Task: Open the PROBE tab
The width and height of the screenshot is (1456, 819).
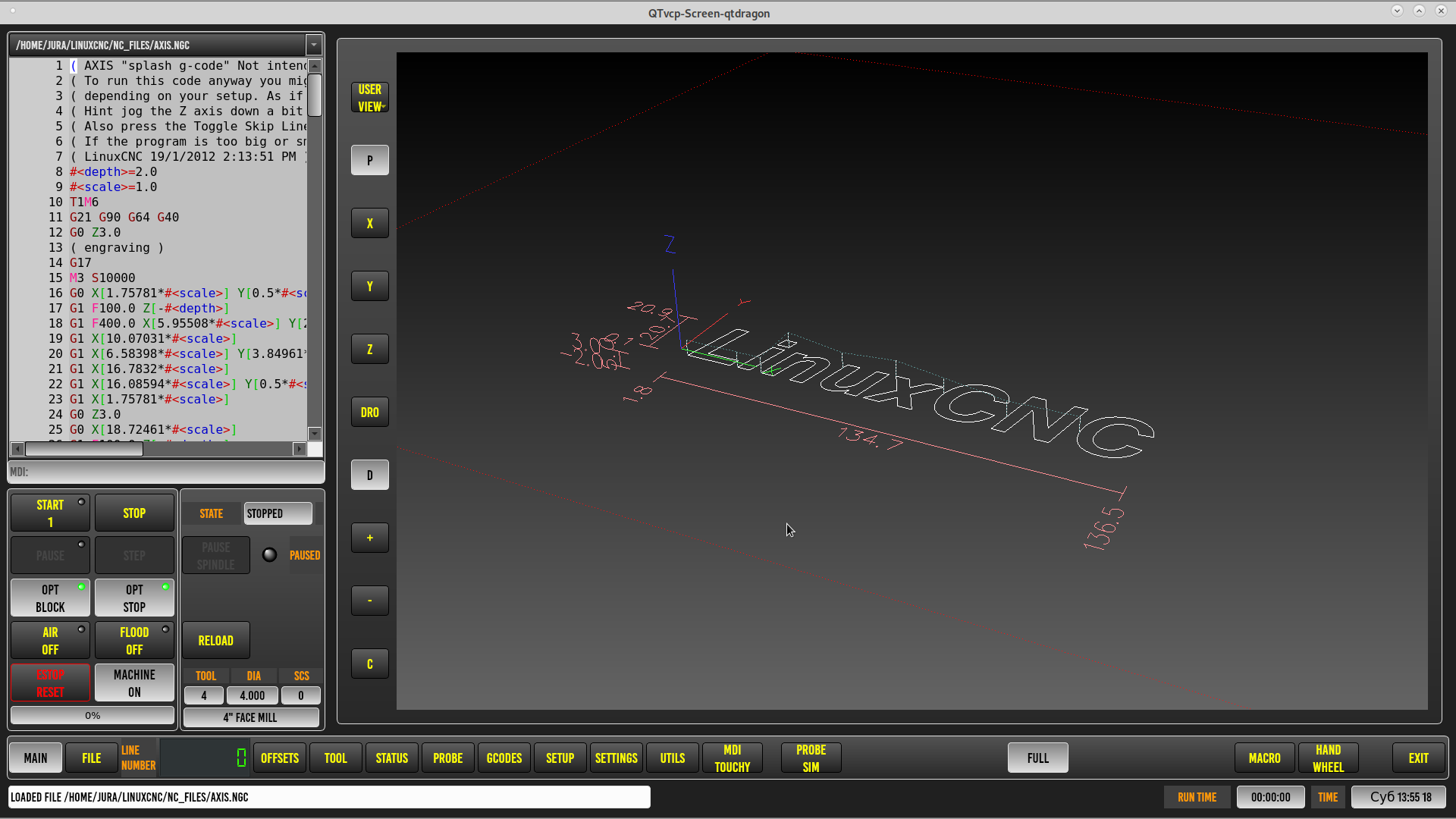Action: coord(448,758)
